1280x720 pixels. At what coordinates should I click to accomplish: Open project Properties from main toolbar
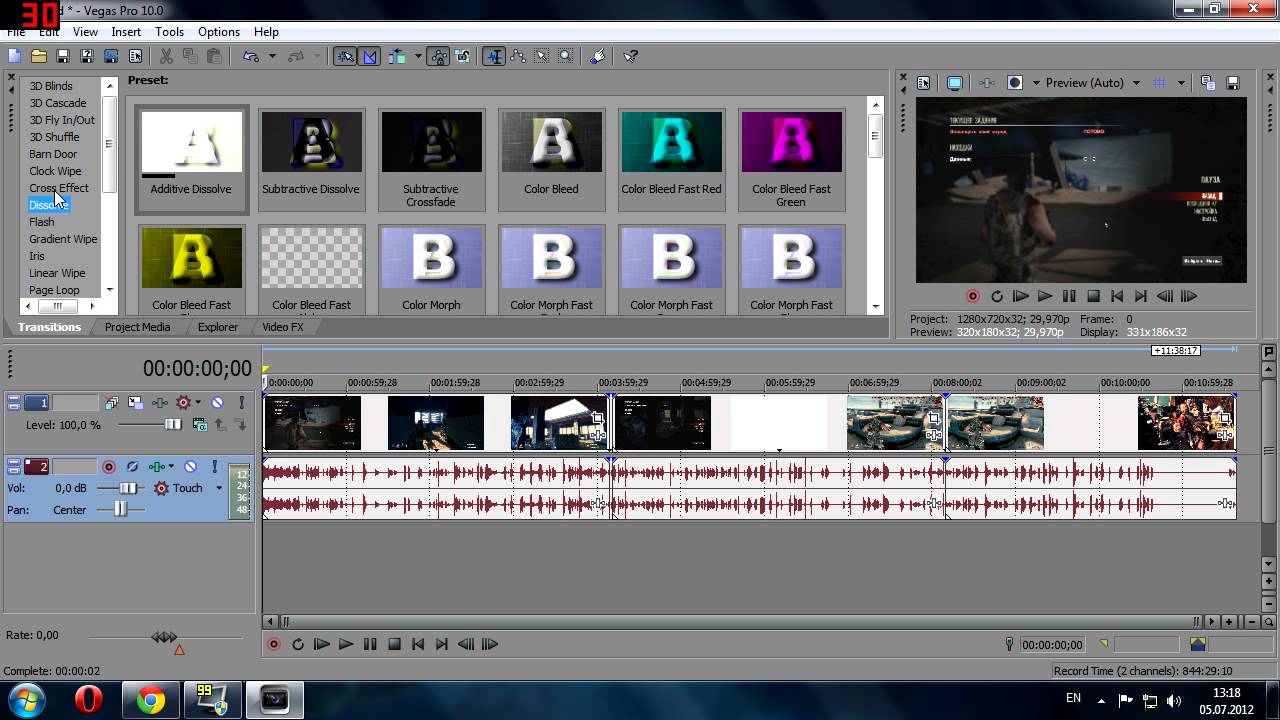point(135,57)
